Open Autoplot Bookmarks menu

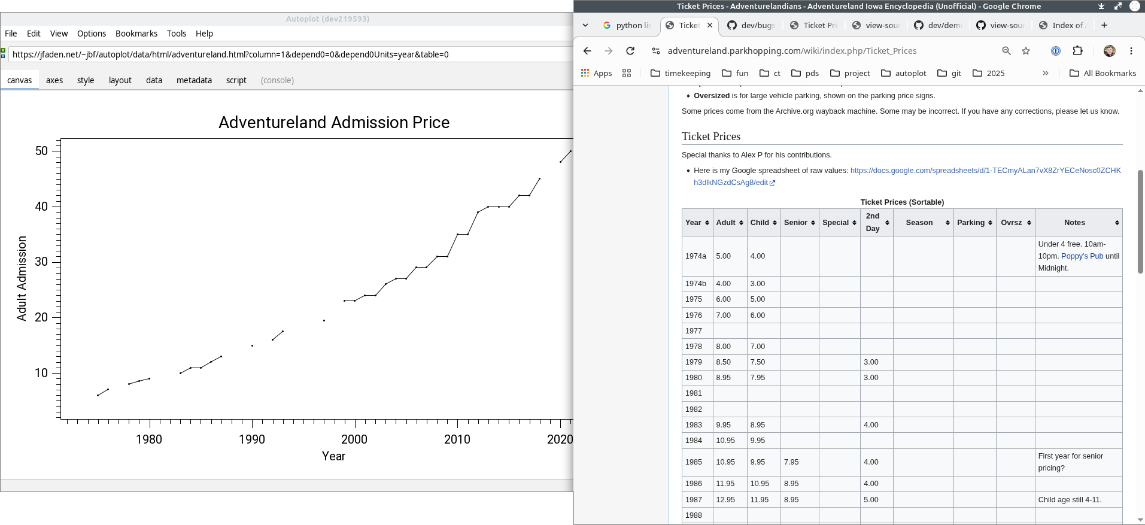coord(137,34)
